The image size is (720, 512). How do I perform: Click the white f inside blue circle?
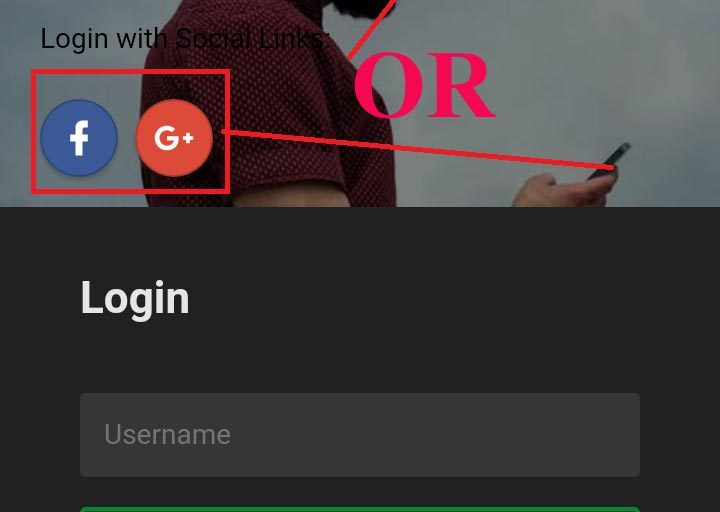tap(79, 138)
